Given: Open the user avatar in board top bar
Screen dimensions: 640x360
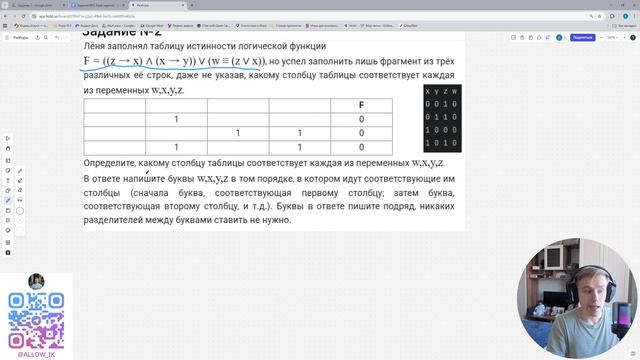Looking at the screenshot, I should 559,38.
